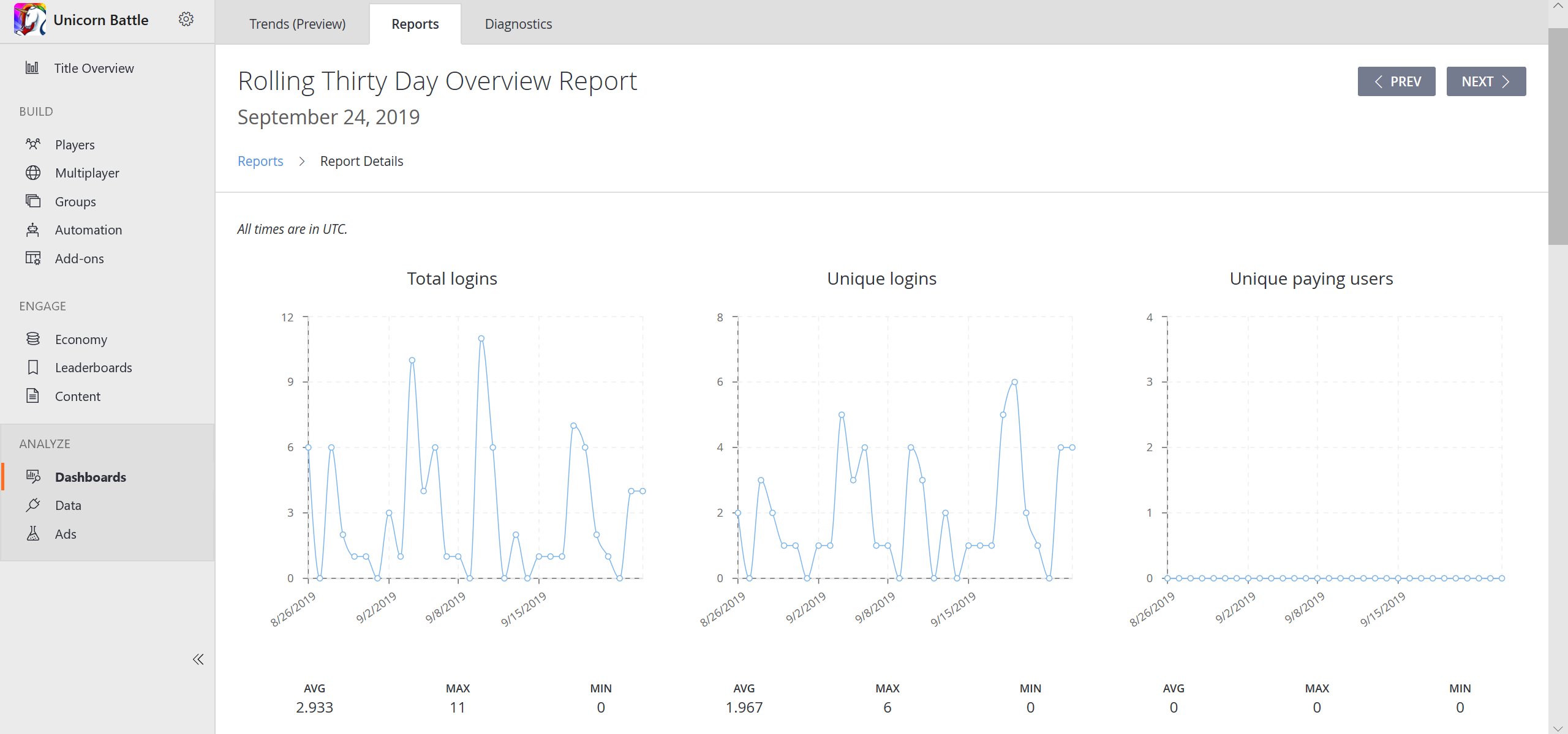The width and height of the screenshot is (1568, 734).
Task: Open Multiplayer section label
Action: point(87,173)
